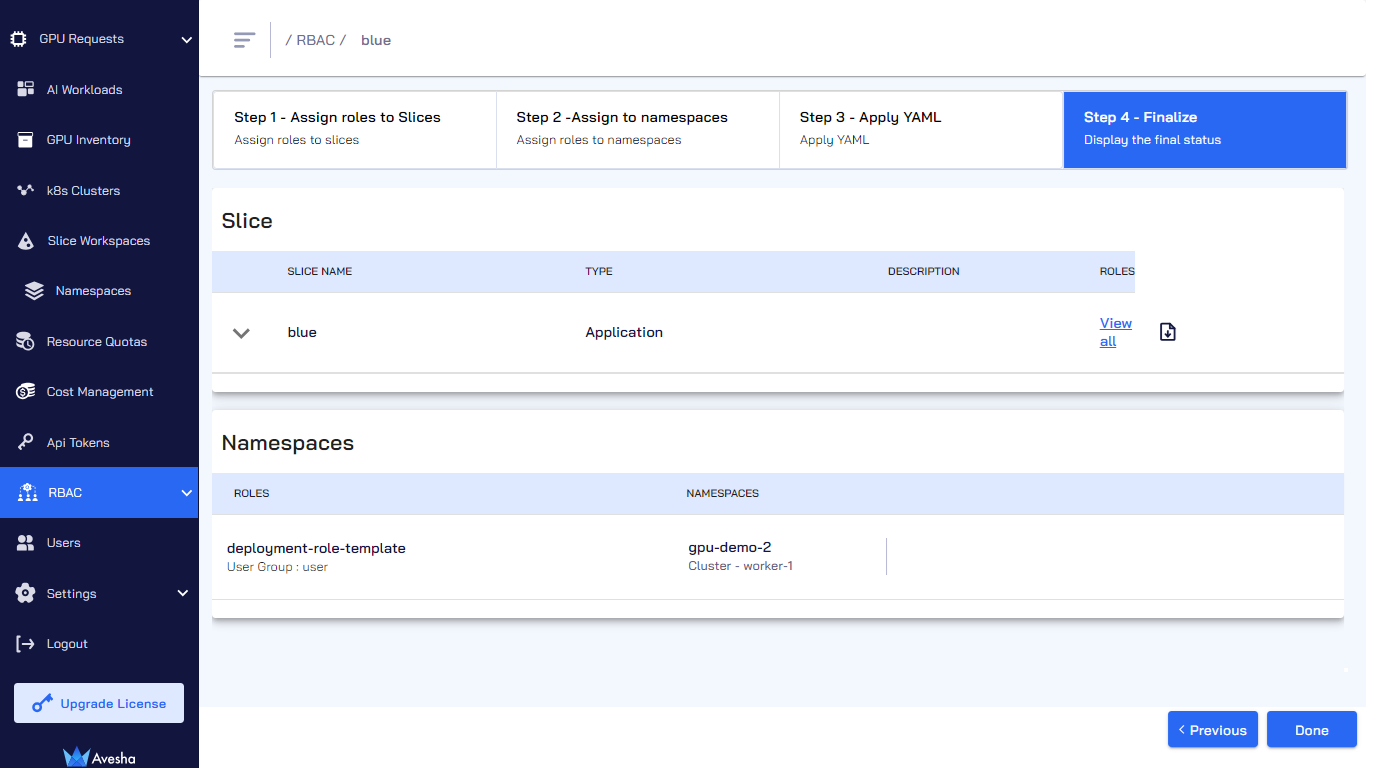Select Logout in sidebar
The height and width of the screenshot is (782, 1398).
coord(99,644)
